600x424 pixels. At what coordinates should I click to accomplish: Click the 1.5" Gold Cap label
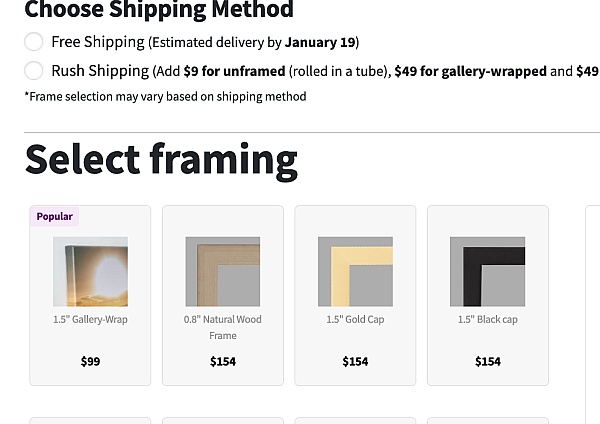(355, 320)
